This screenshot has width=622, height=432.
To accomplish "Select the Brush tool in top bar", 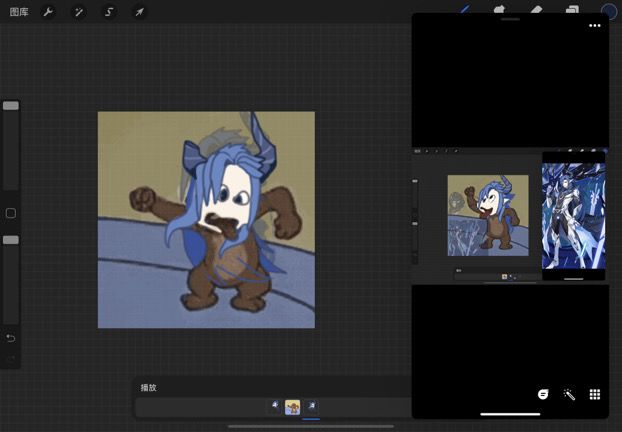I will tap(465, 9).
